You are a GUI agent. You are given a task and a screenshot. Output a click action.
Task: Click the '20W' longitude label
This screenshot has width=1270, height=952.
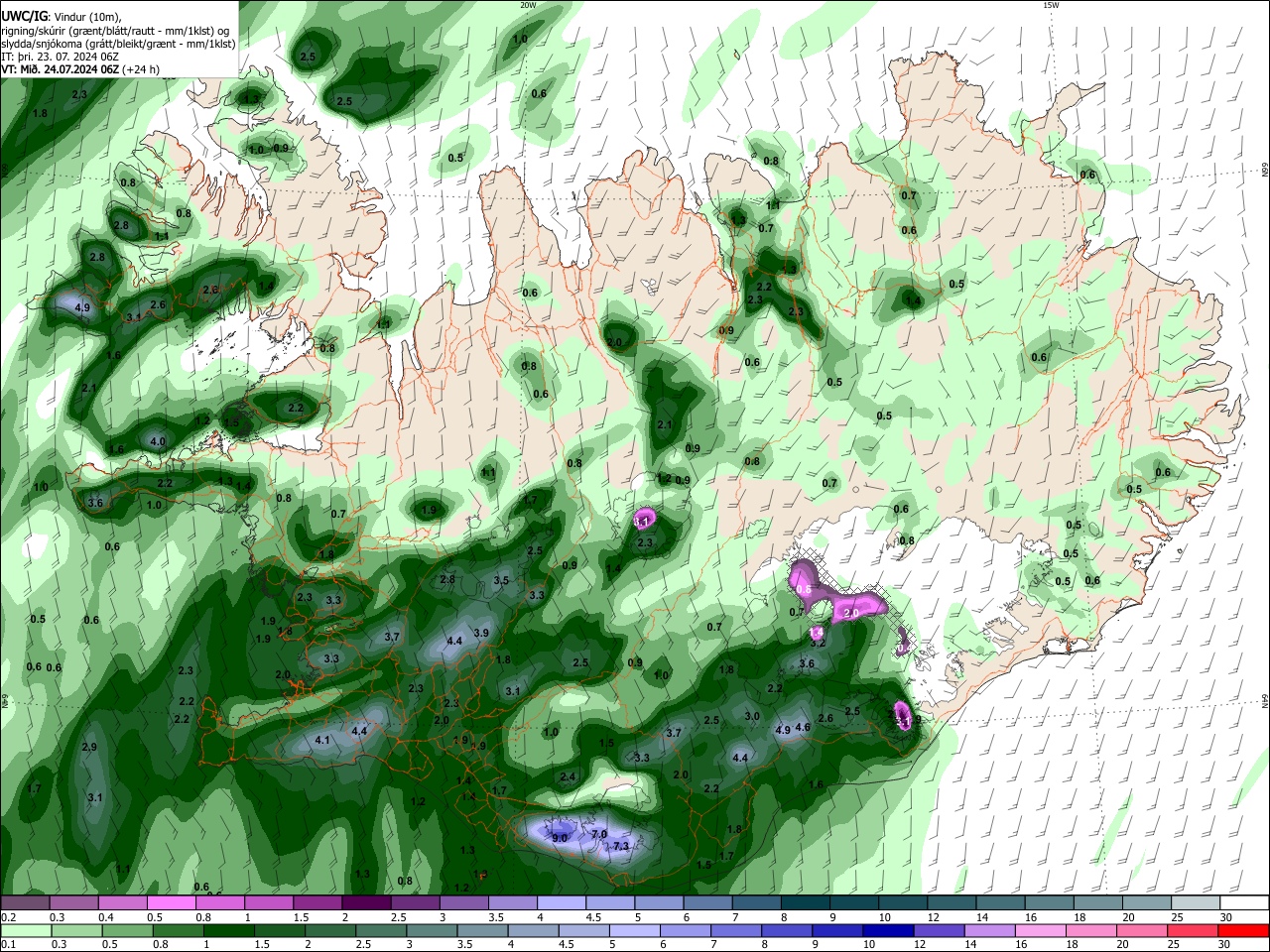click(x=528, y=5)
